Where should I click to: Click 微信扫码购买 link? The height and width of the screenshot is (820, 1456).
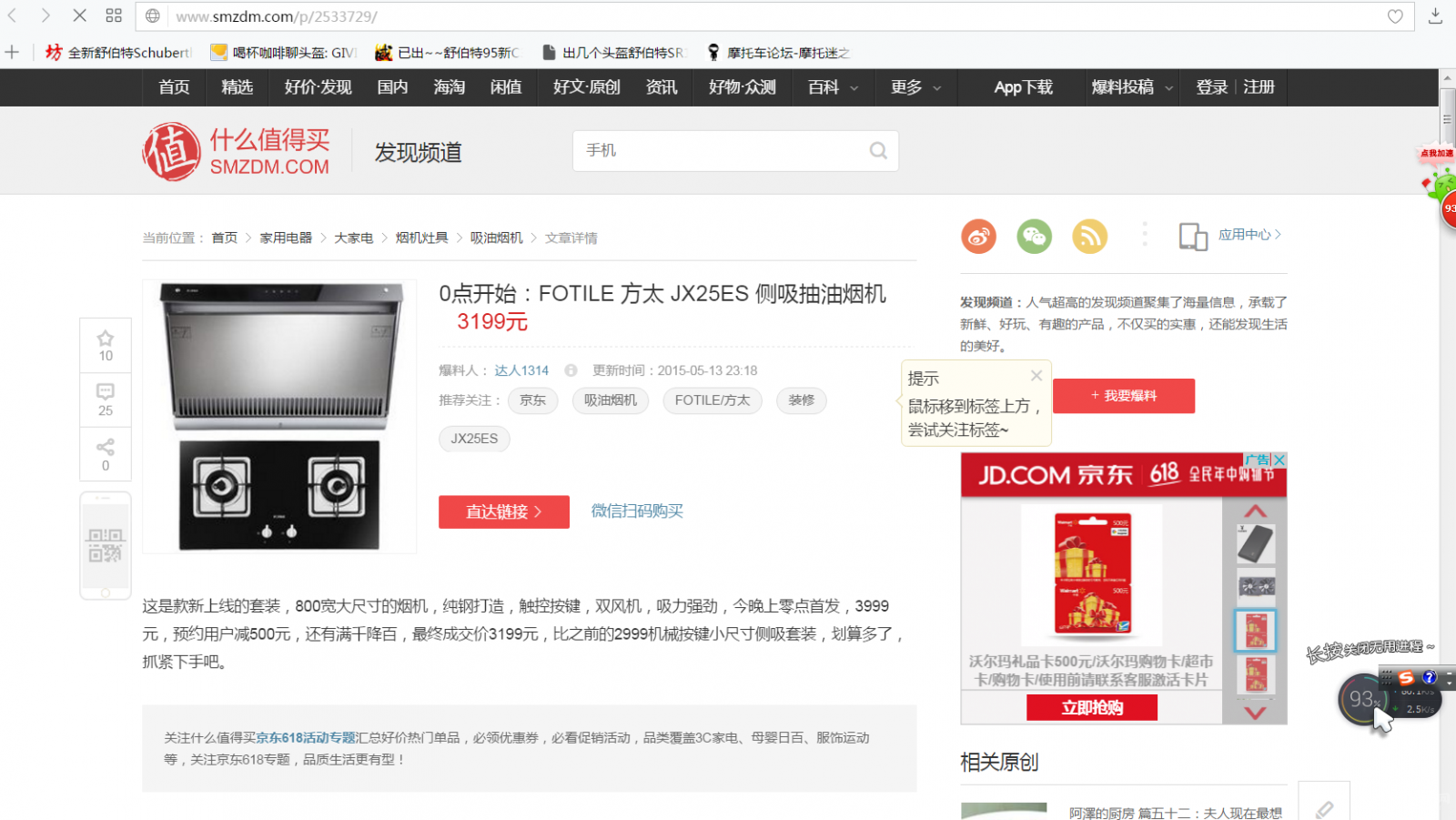[637, 511]
